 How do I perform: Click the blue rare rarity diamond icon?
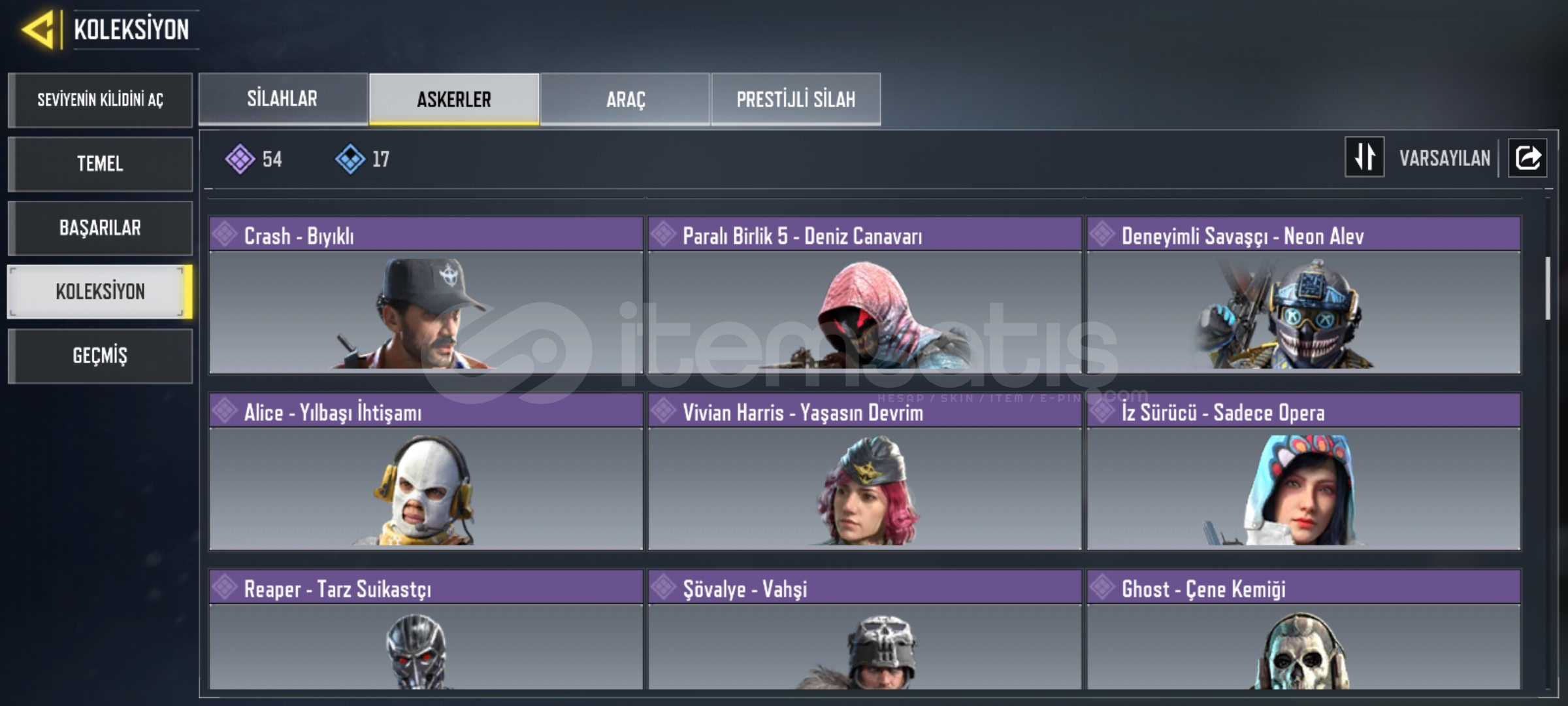coord(350,159)
